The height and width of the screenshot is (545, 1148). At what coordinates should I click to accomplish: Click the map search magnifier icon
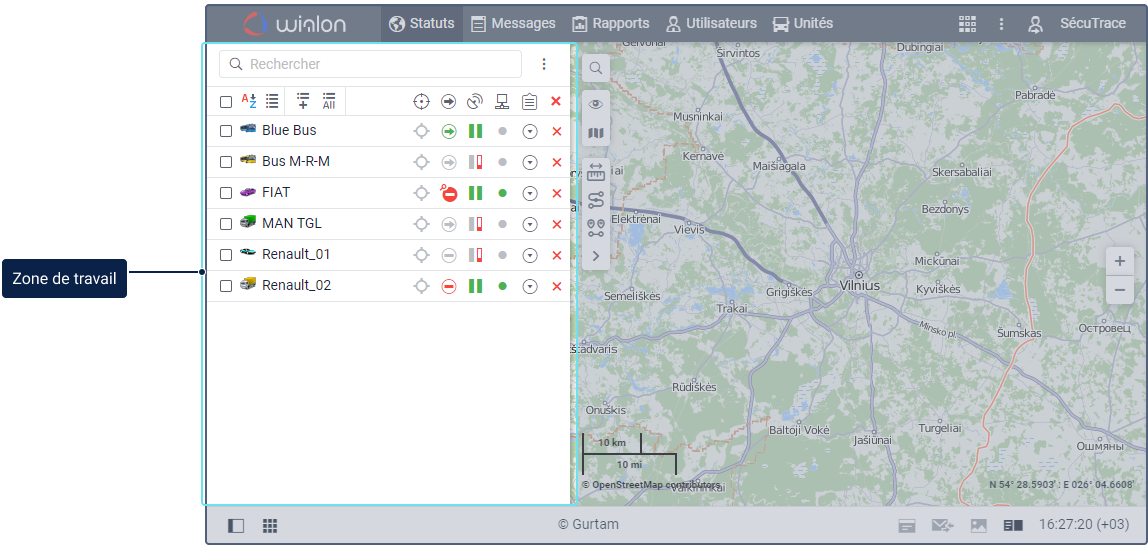coord(595,68)
